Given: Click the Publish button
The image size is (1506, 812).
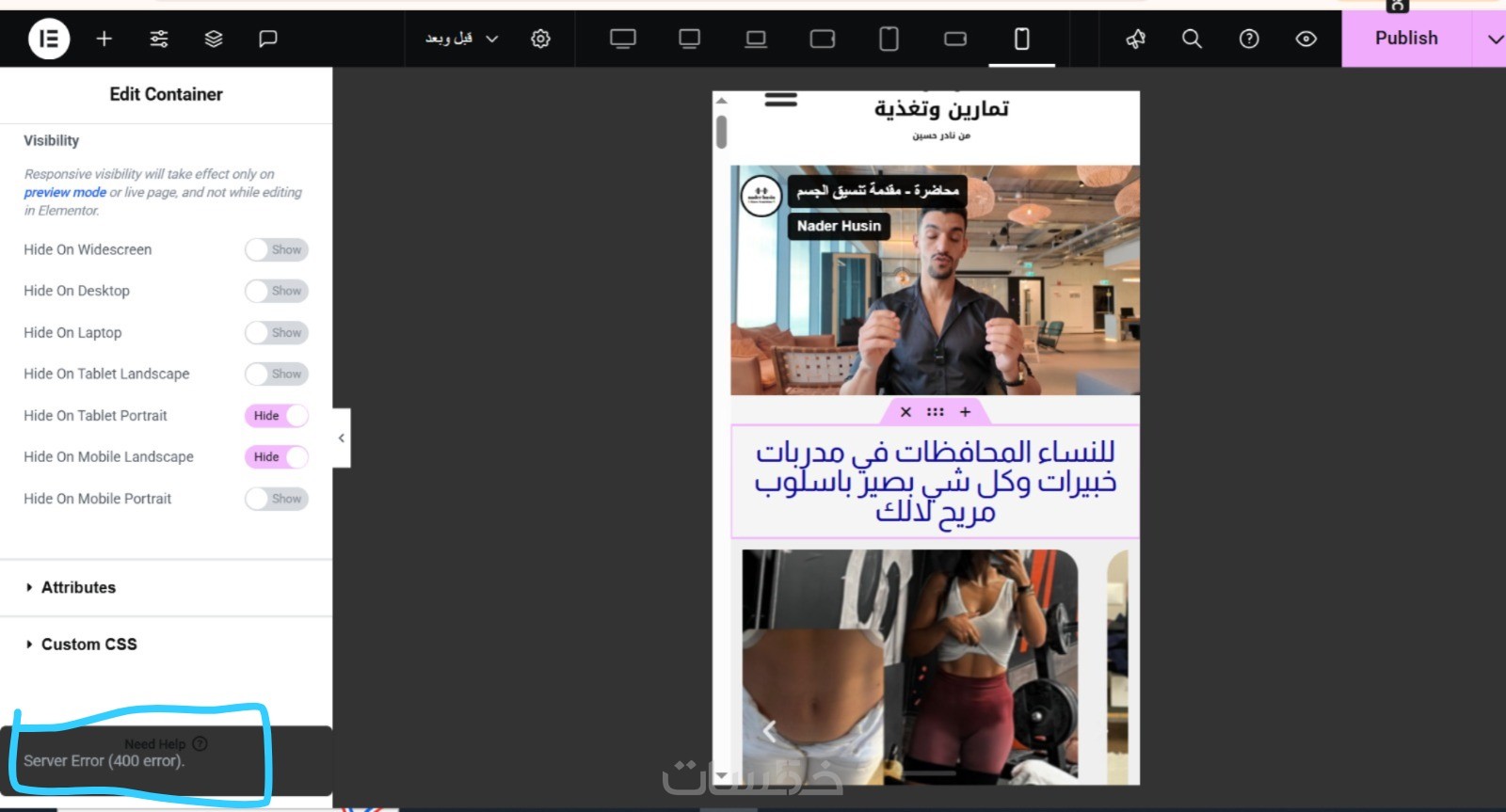Looking at the screenshot, I should click(x=1406, y=39).
